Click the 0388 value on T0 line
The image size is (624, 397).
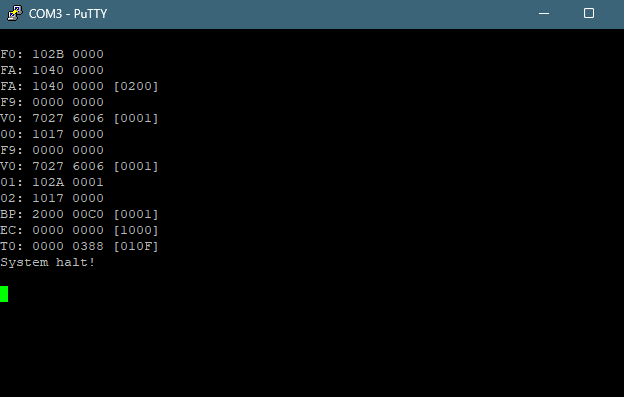88,246
